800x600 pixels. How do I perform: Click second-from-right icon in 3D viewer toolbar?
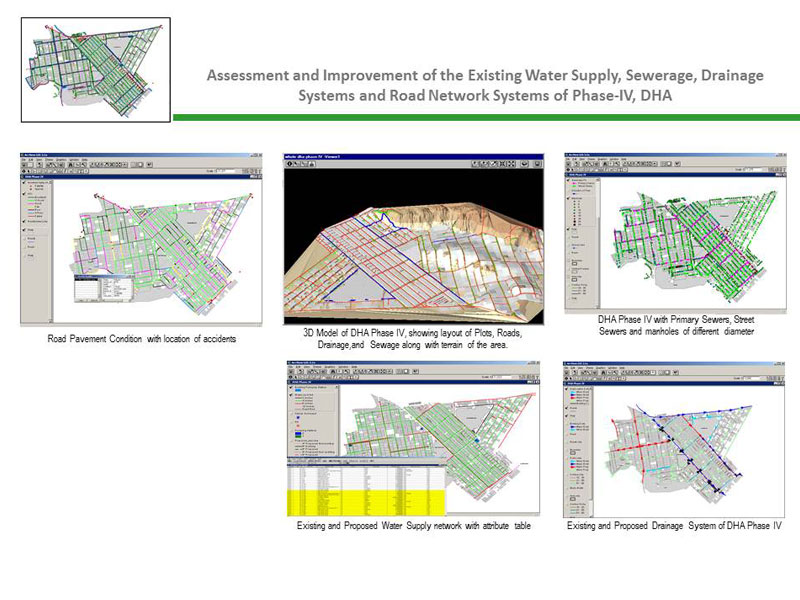tap(524, 164)
